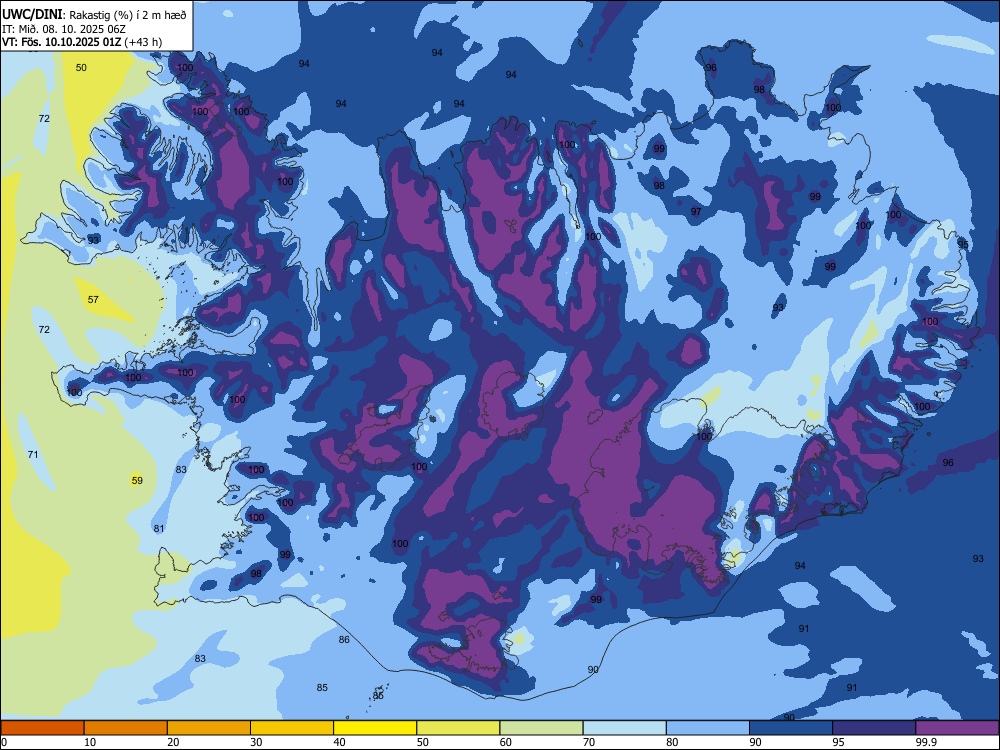Click the IT: Mið. 08. 10. 2025 06Z line
Viewport: 1000px width, 750px height.
[x=65, y=29]
